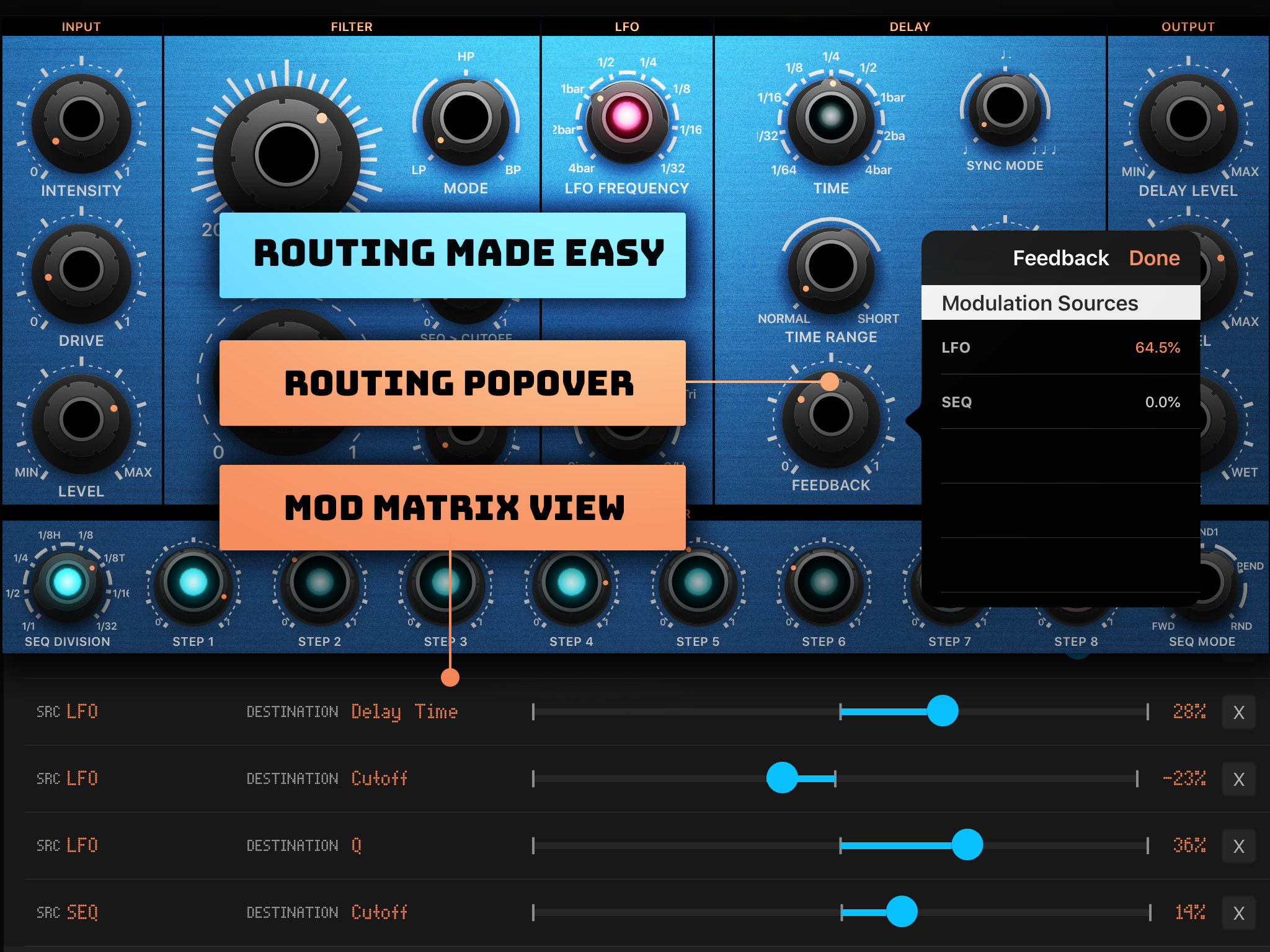
Task: Click the large filter cutoff knob
Action: pyautogui.click(x=286, y=156)
